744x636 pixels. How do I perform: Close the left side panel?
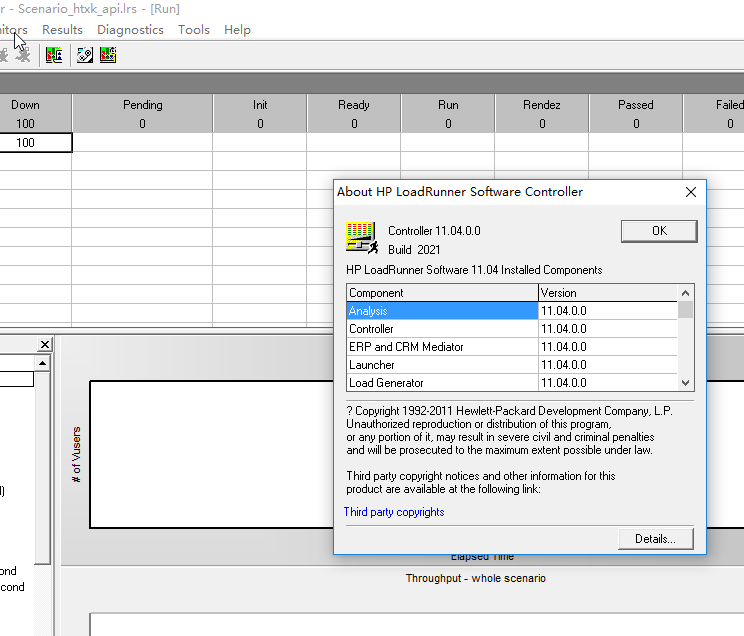click(45, 344)
